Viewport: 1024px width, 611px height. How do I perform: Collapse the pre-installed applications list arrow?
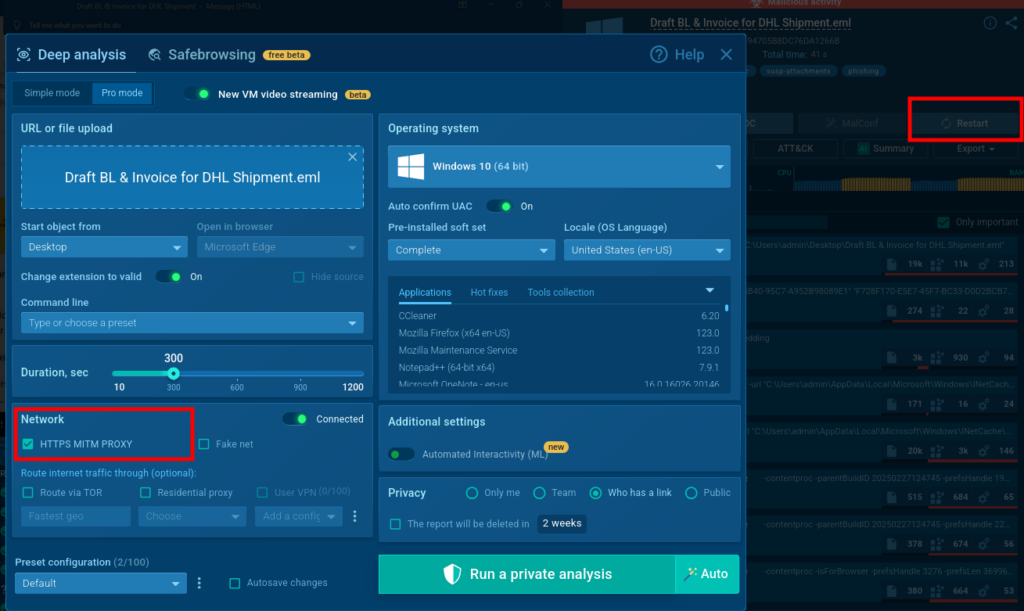[710, 291]
